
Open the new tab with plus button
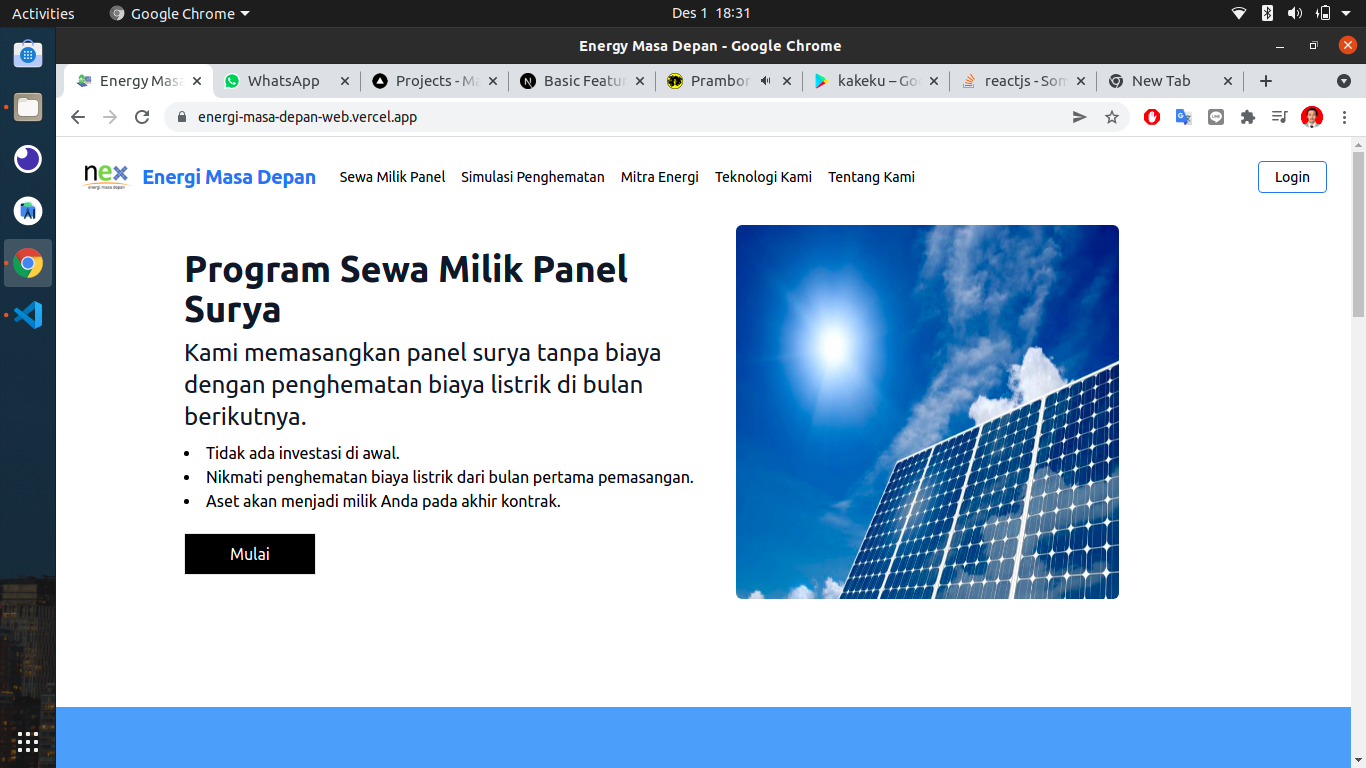tap(1266, 81)
